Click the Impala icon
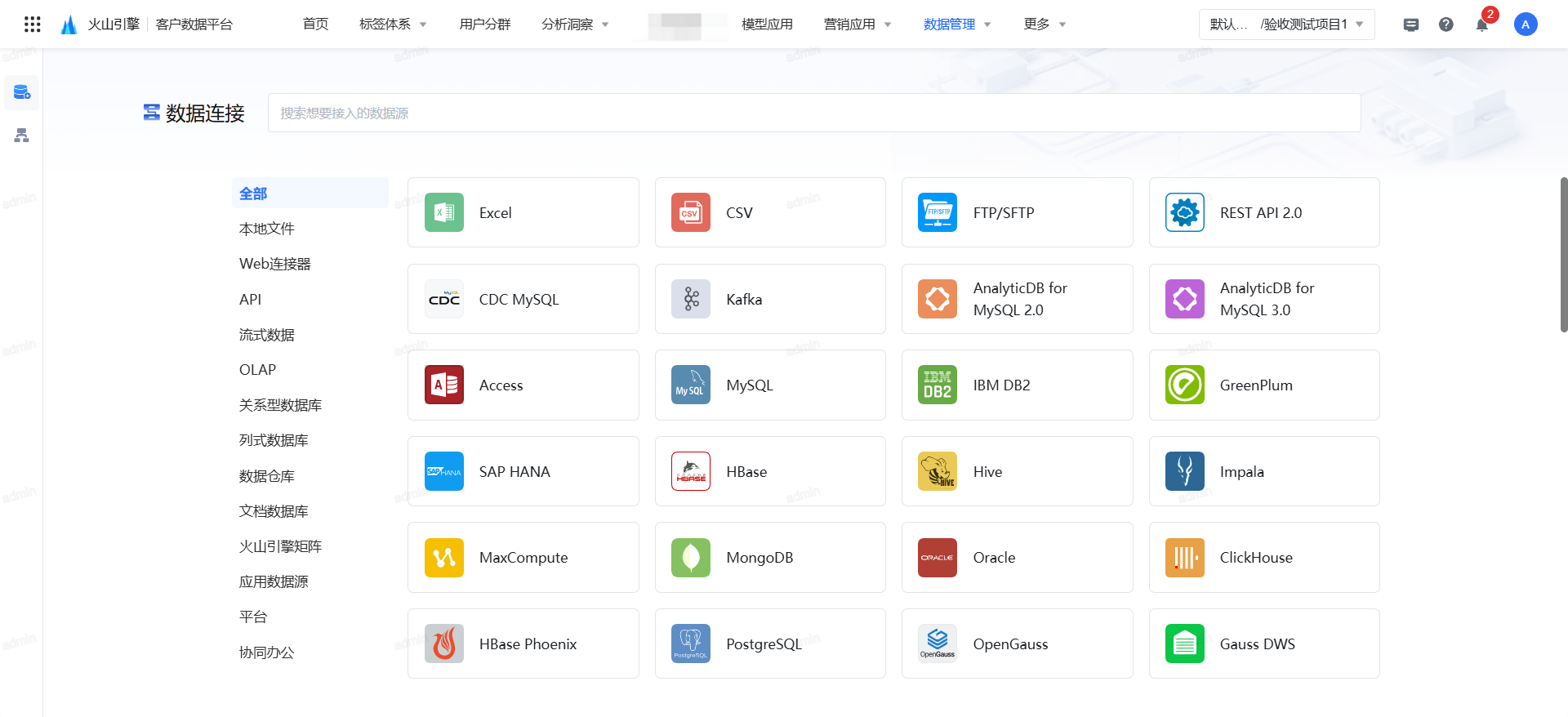 click(1185, 471)
